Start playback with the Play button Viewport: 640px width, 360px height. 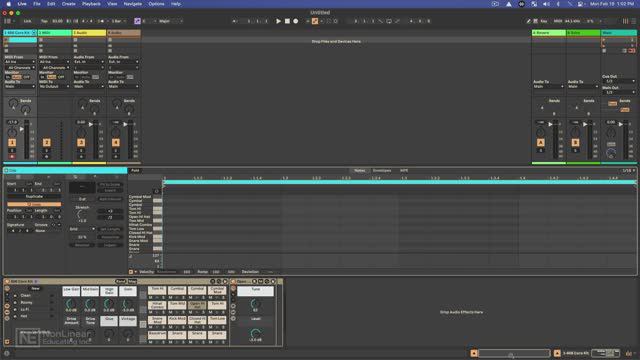pyautogui.click(x=278, y=21)
